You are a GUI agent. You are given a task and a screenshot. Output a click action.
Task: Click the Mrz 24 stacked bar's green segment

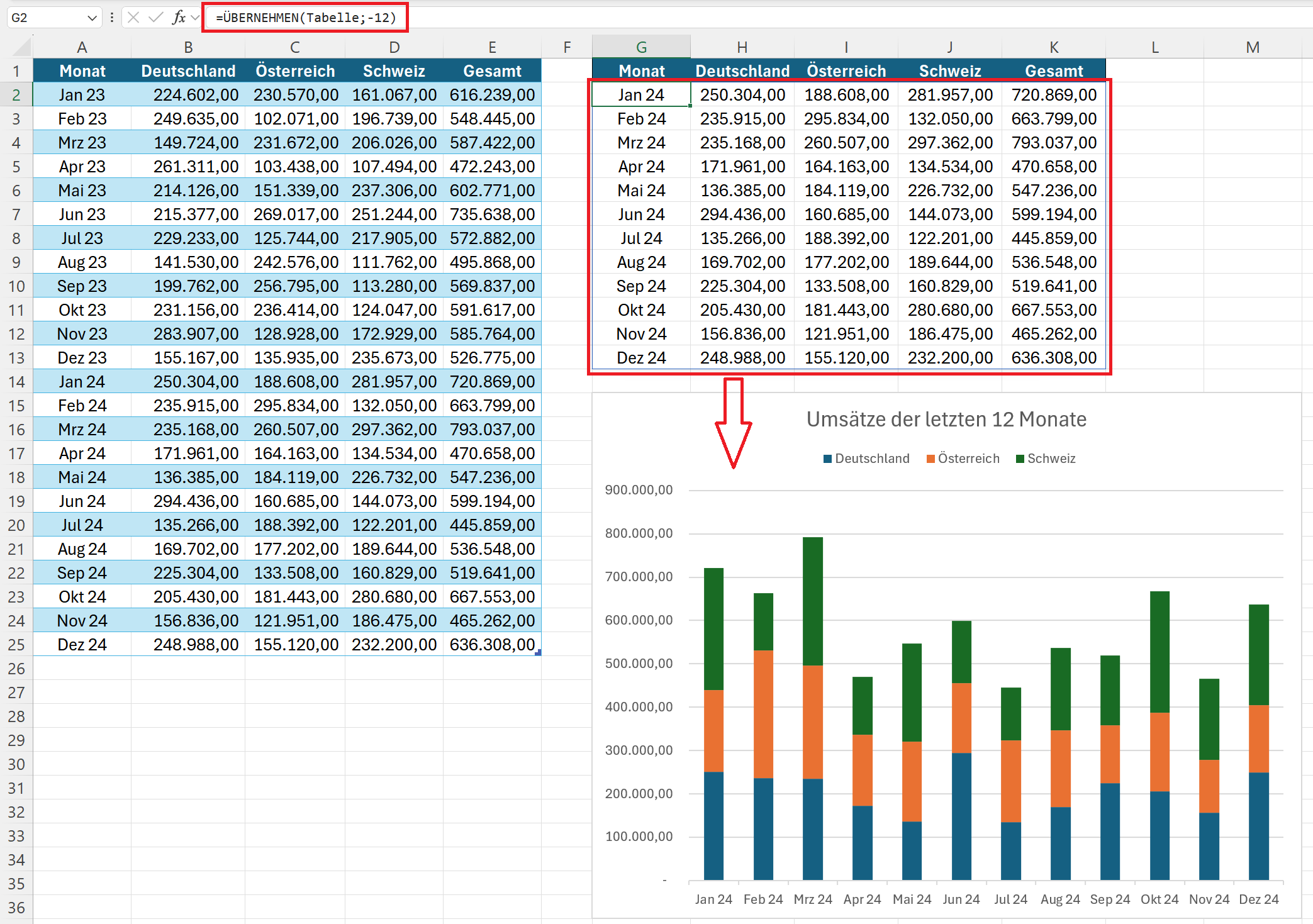pyautogui.click(x=813, y=601)
